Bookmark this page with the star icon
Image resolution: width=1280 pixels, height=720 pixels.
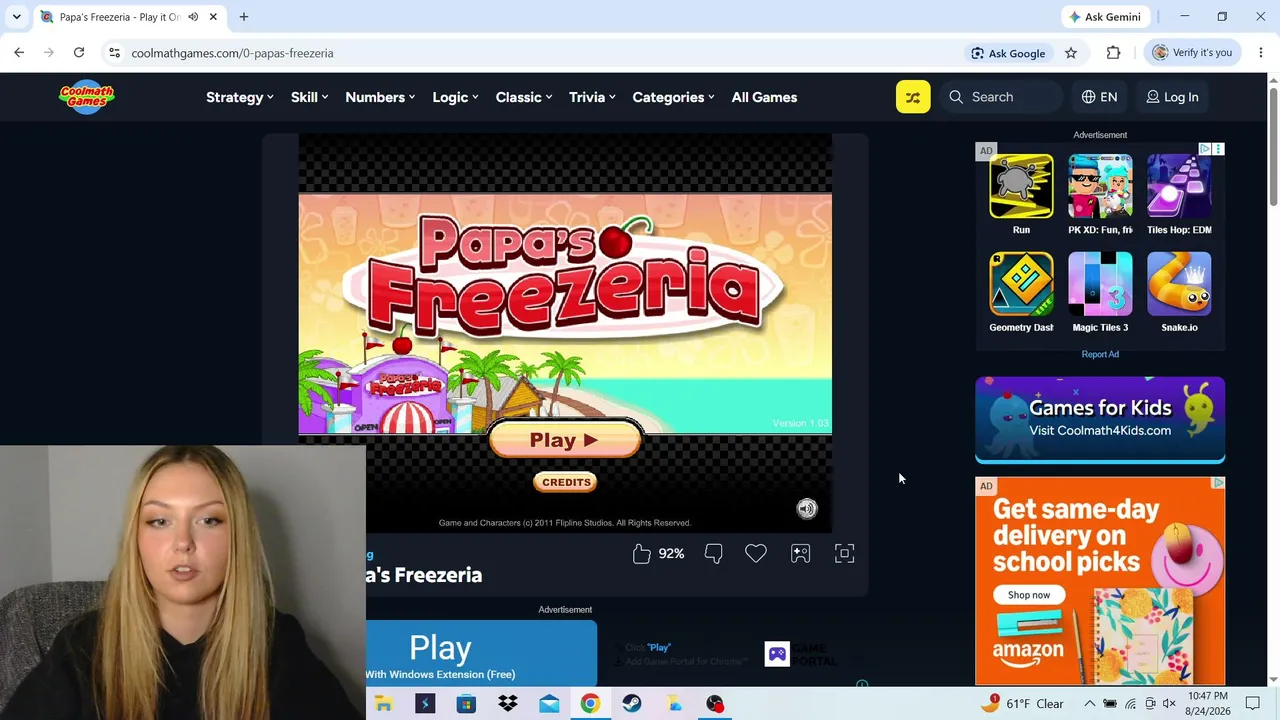tap(1071, 53)
